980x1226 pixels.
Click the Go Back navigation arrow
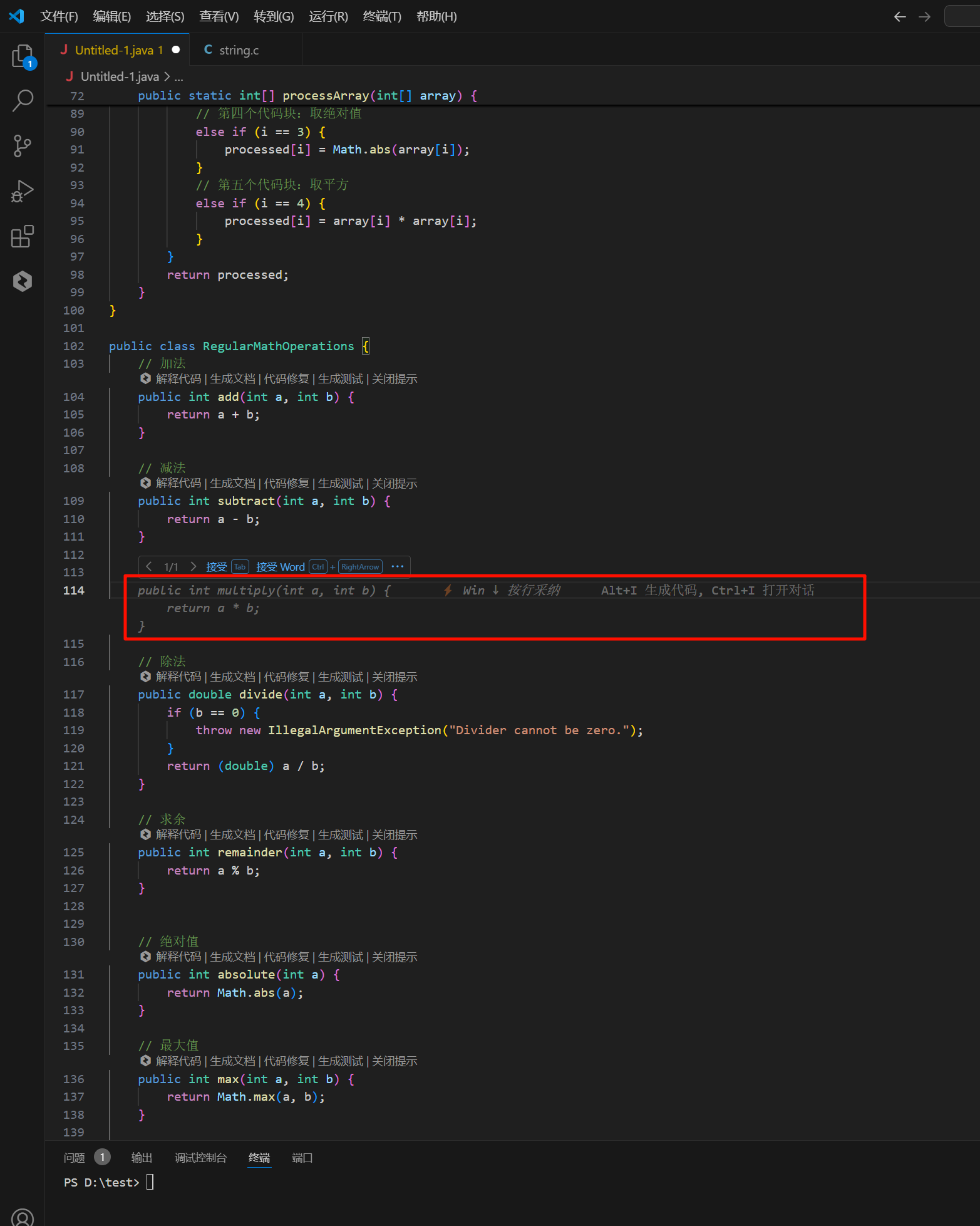[900, 17]
